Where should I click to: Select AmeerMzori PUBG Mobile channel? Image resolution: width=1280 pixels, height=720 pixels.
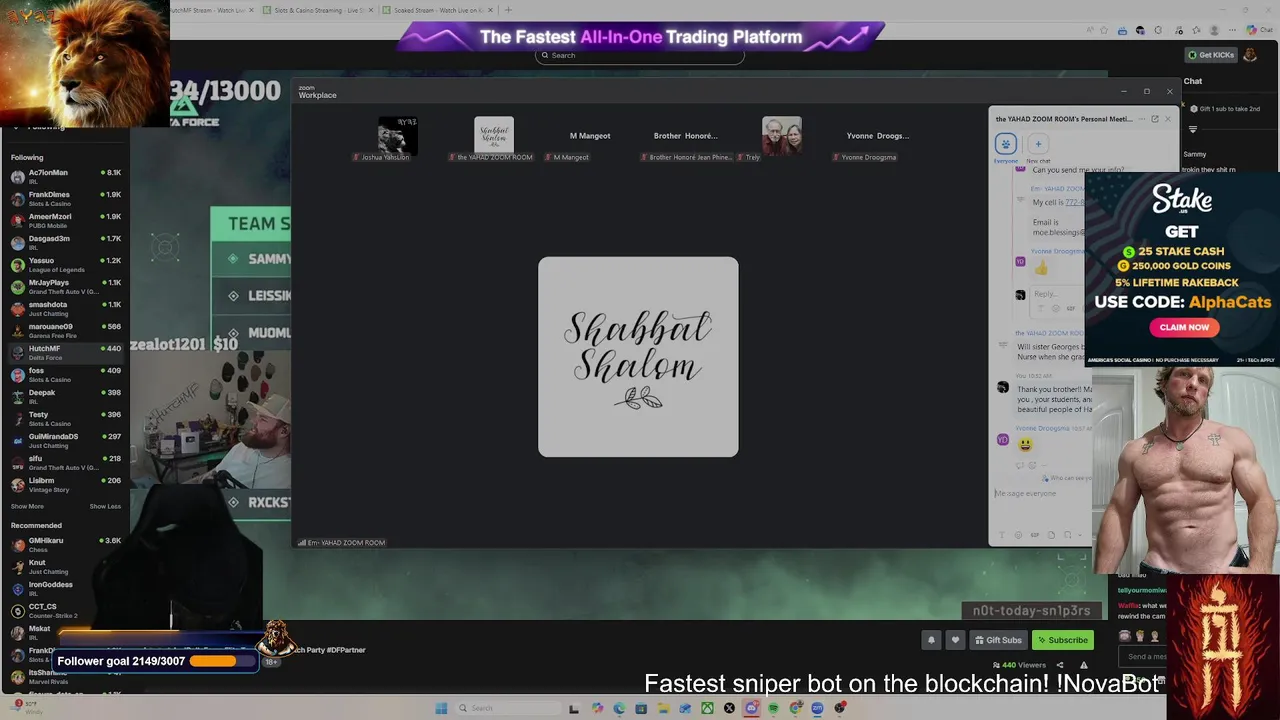point(65,221)
